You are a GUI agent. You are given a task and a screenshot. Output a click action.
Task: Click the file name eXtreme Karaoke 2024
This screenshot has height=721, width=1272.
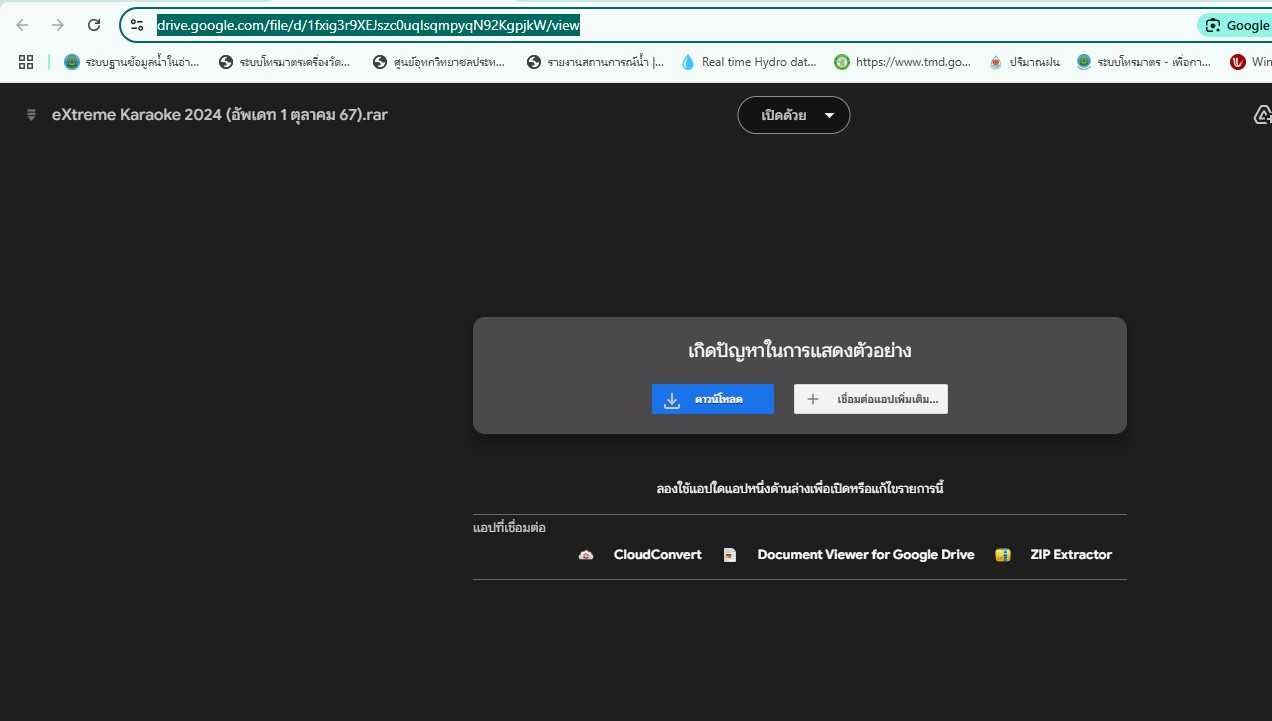coord(220,115)
